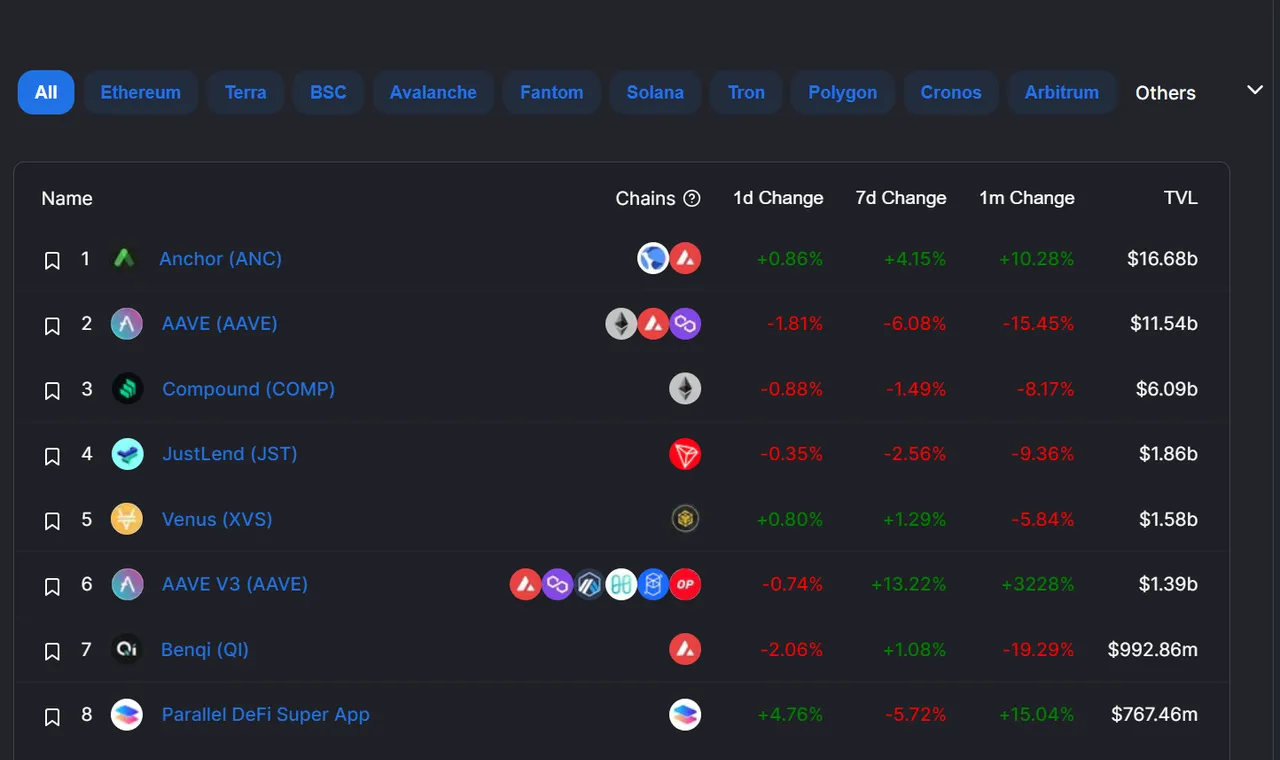Open the Anchor (ANC) protocol page

pyautogui.click(x=220, y=258)
